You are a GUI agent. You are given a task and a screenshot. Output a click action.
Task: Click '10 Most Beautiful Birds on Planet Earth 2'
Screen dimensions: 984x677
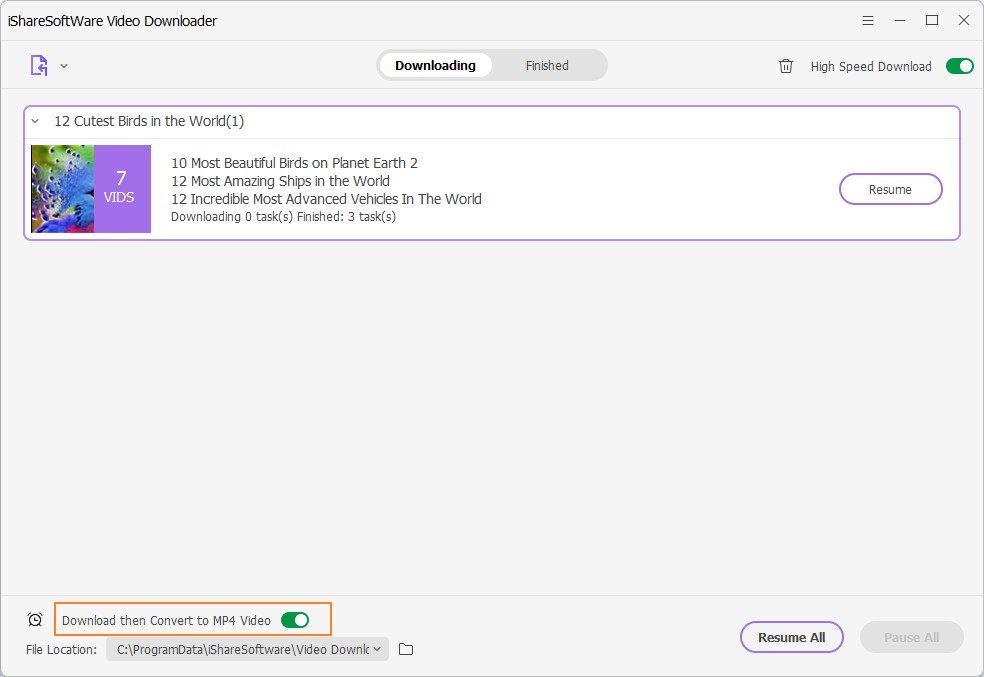click(294, 163)
